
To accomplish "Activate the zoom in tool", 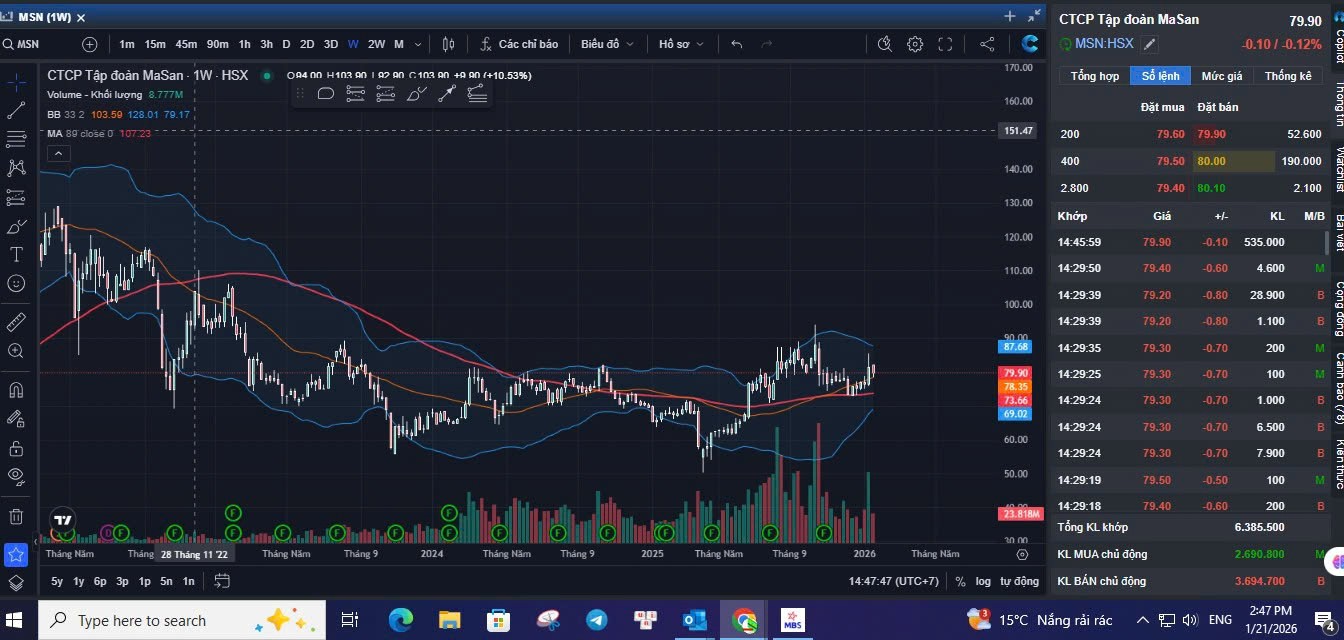I will (x=16, y=351).
